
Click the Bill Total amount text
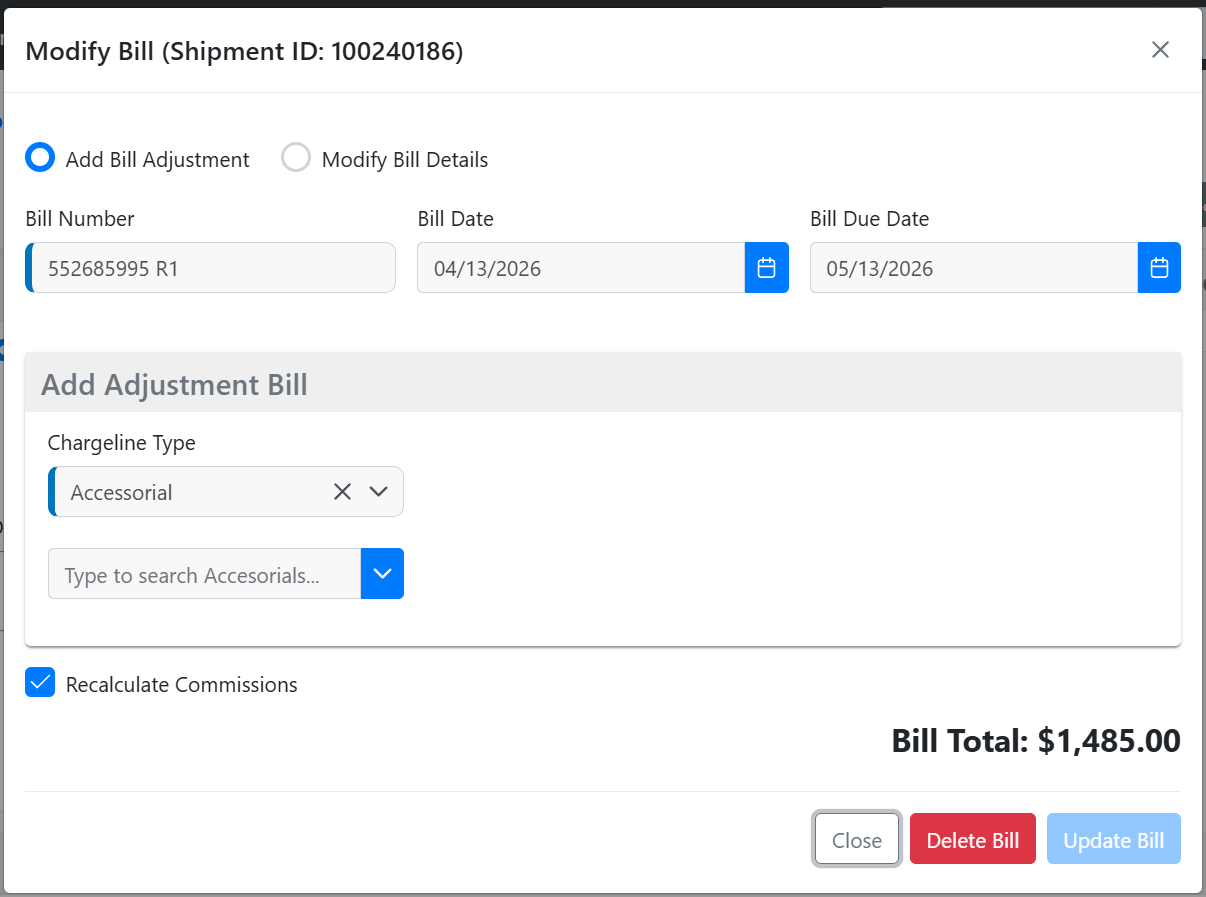coord(1036,741)
